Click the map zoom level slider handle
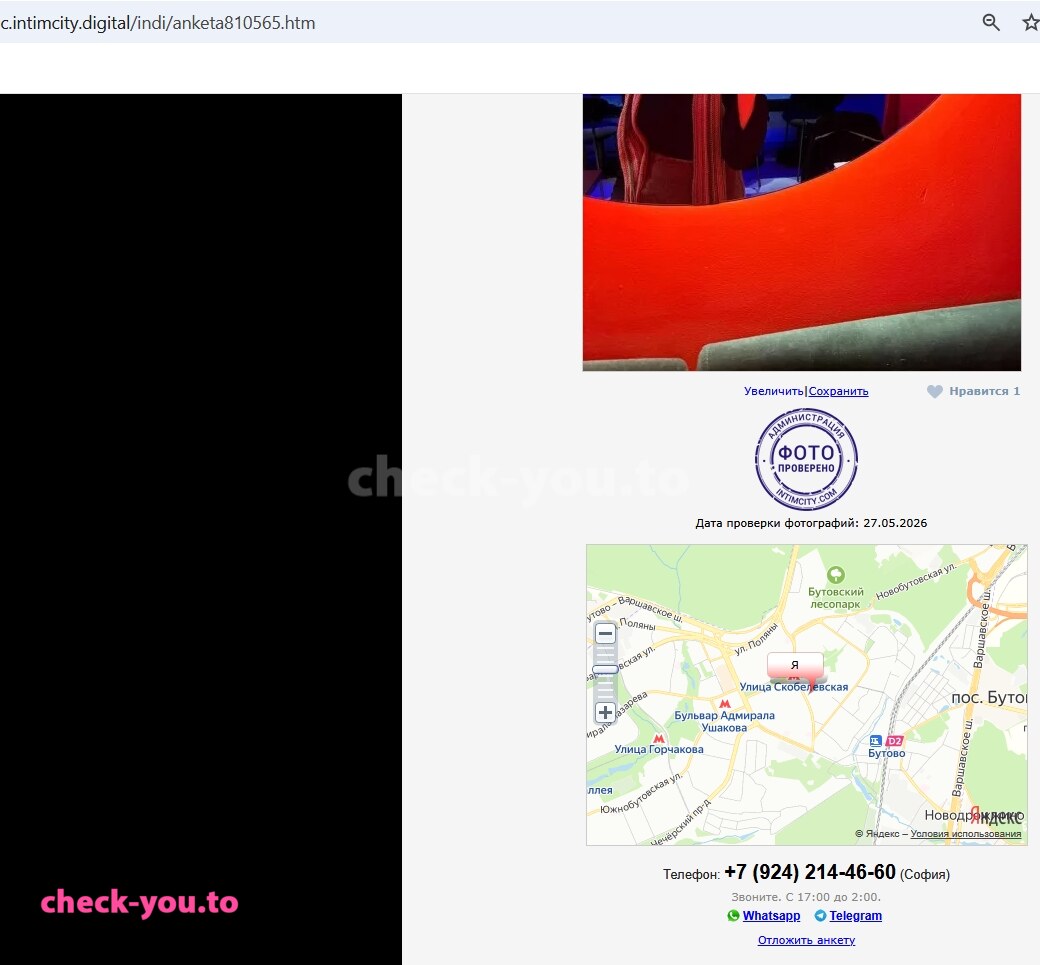The height and width of the screenshot is (965, 1040). 605,669
